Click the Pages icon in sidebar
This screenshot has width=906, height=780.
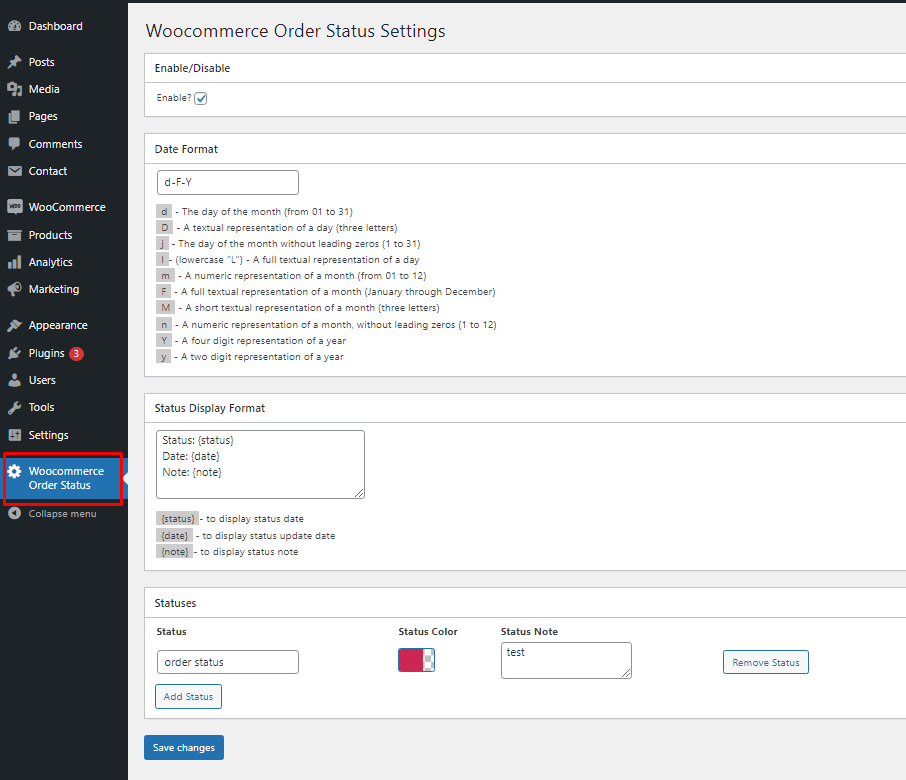(14, 117)
